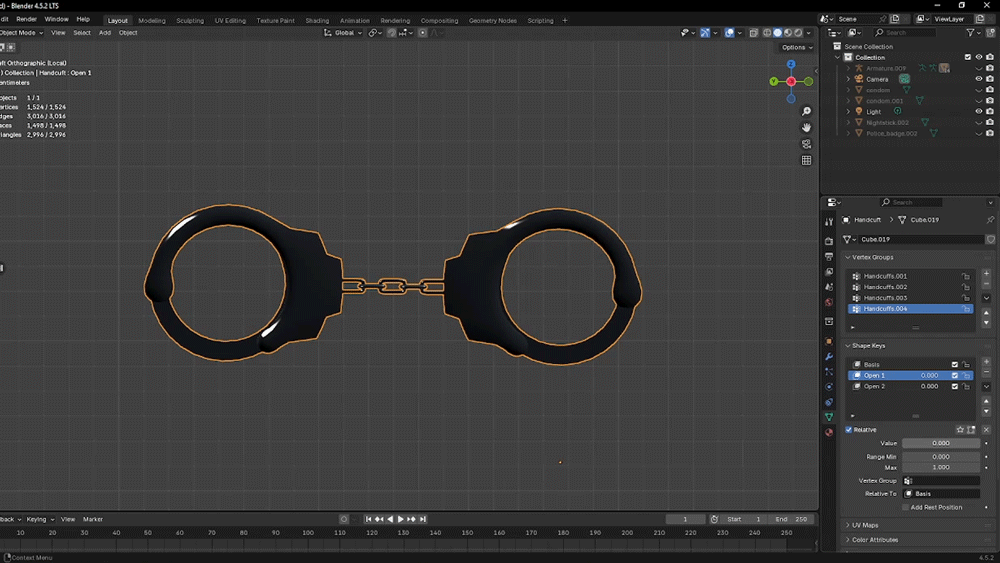This screenshot has width=1000, height=563.
Task: Click the pan hand icon in the viewport
Action: click(807, 128)
